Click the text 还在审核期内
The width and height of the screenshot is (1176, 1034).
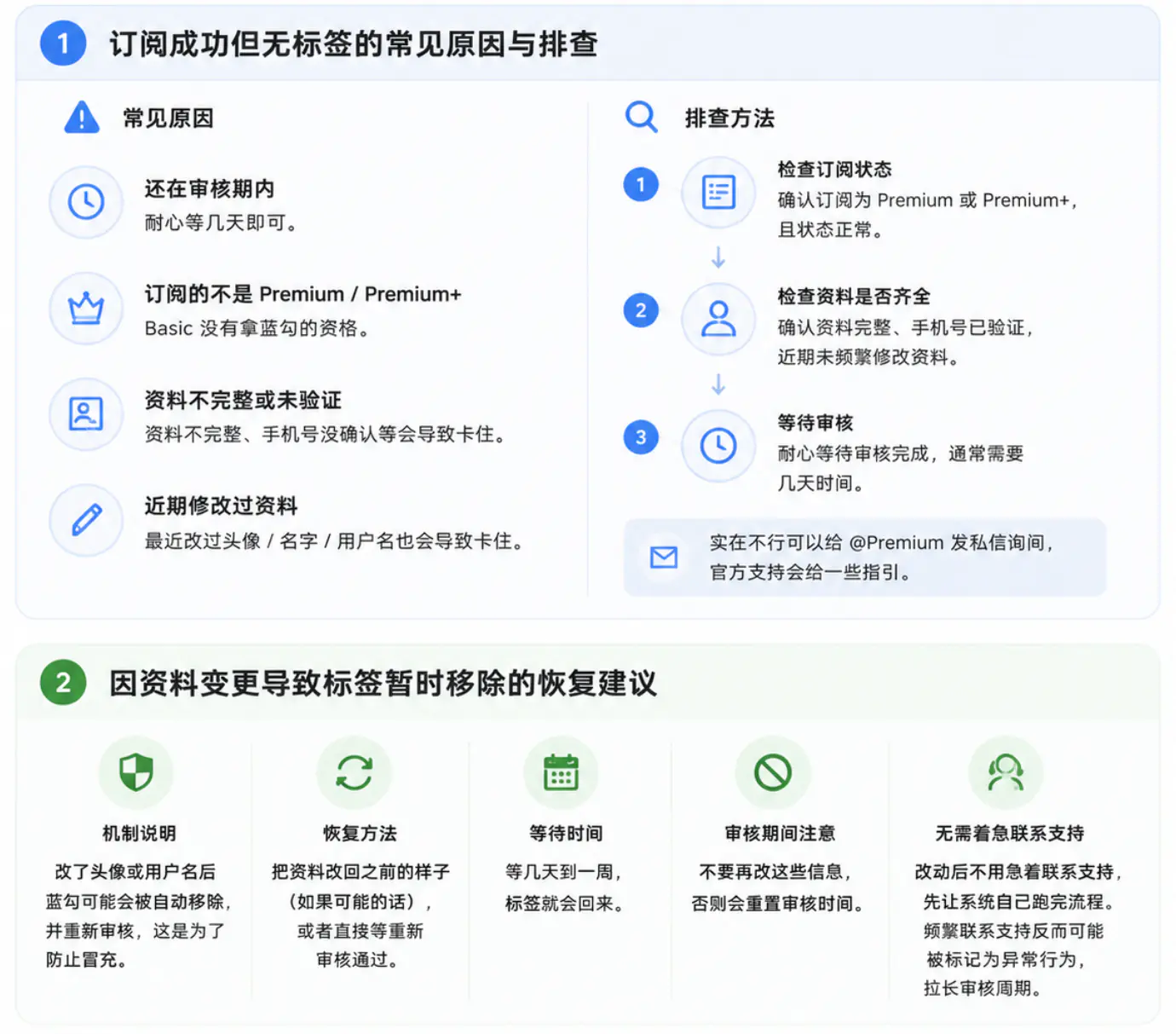pyautogui.click(x=210, y=188)
